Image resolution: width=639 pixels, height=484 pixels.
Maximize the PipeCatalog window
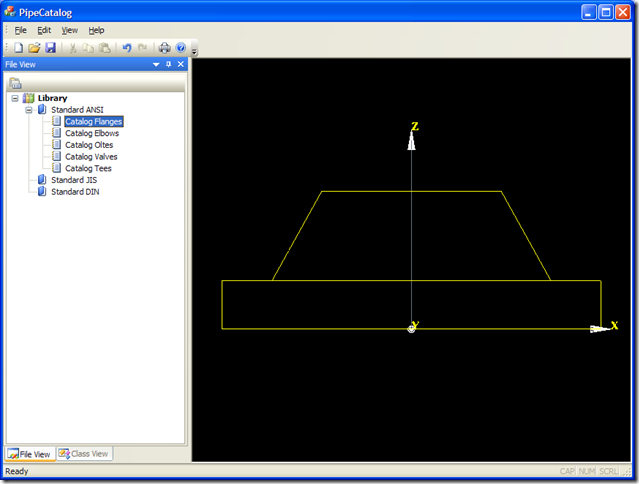[606, 12]
